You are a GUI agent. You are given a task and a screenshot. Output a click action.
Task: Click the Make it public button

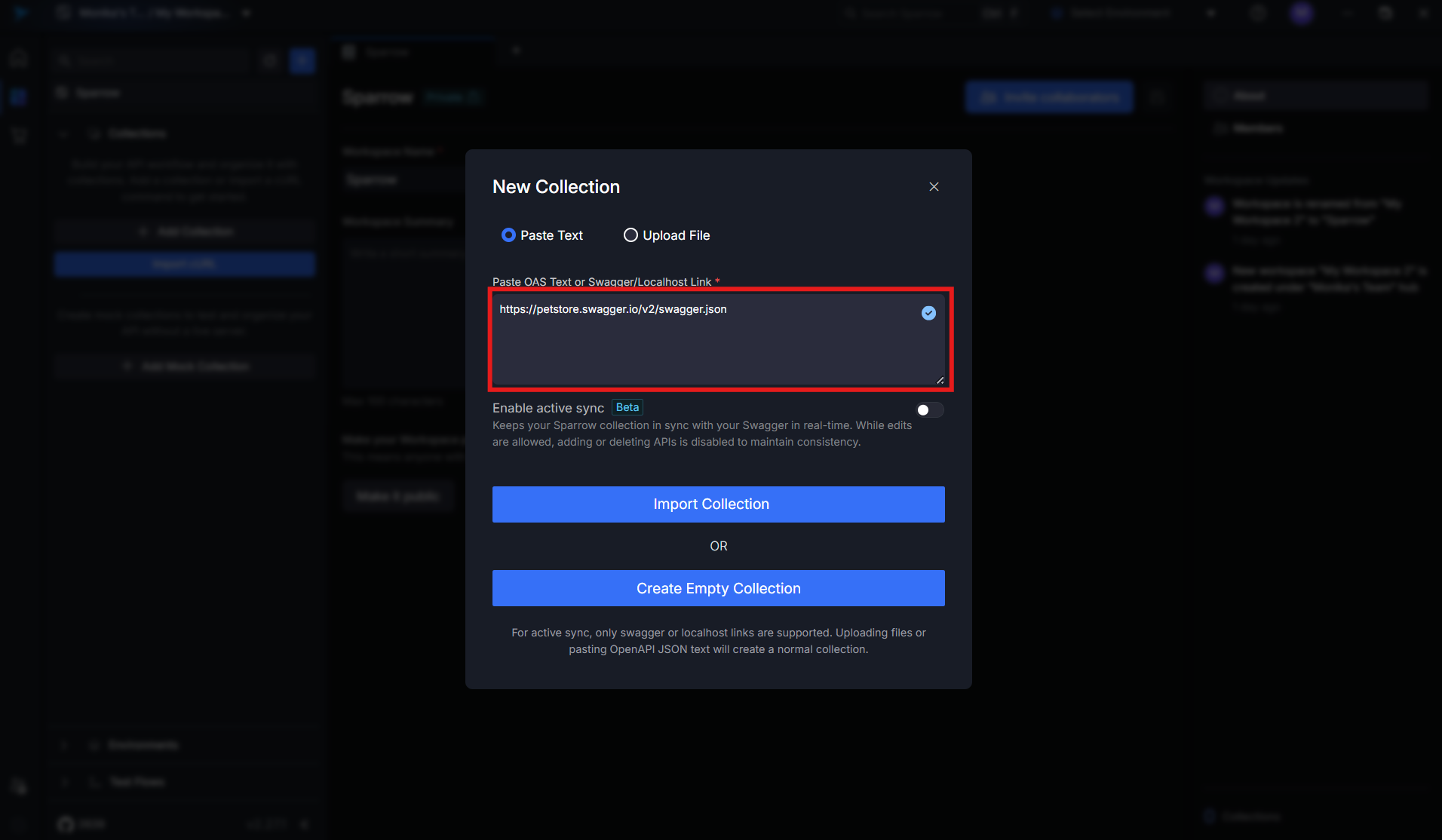397,496
